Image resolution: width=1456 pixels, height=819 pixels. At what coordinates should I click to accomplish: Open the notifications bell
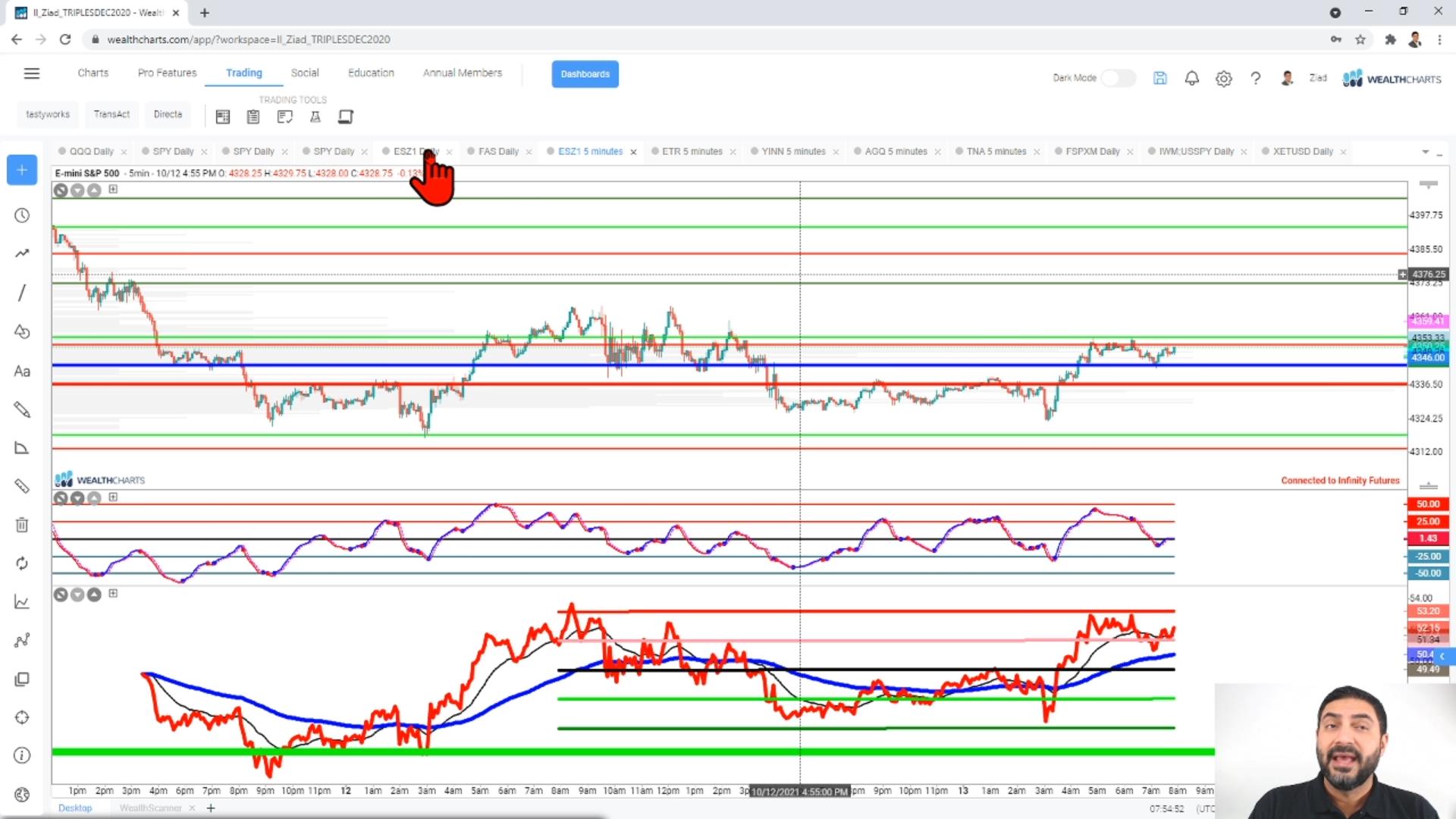pyautogui.click(x=1192, y=78)
